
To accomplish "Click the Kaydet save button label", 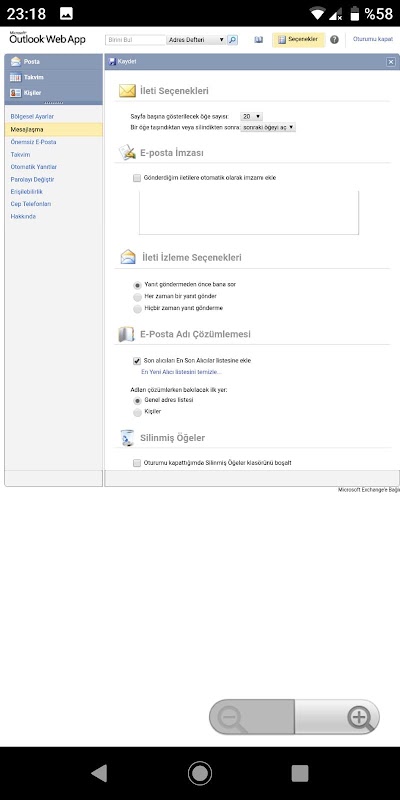I will click(127, 62).
